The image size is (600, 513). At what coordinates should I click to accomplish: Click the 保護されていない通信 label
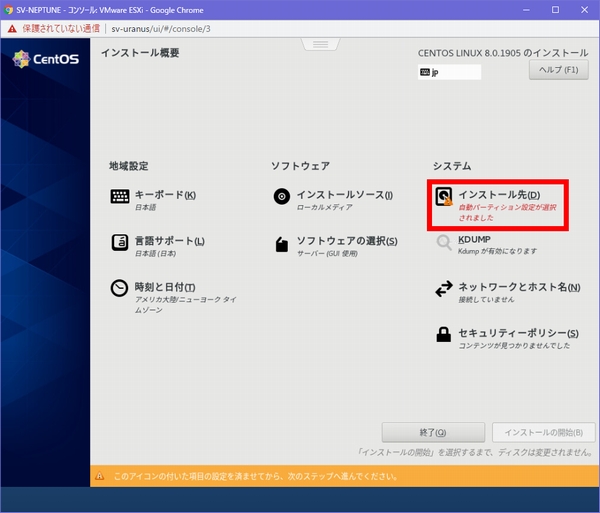pos(61,29)
